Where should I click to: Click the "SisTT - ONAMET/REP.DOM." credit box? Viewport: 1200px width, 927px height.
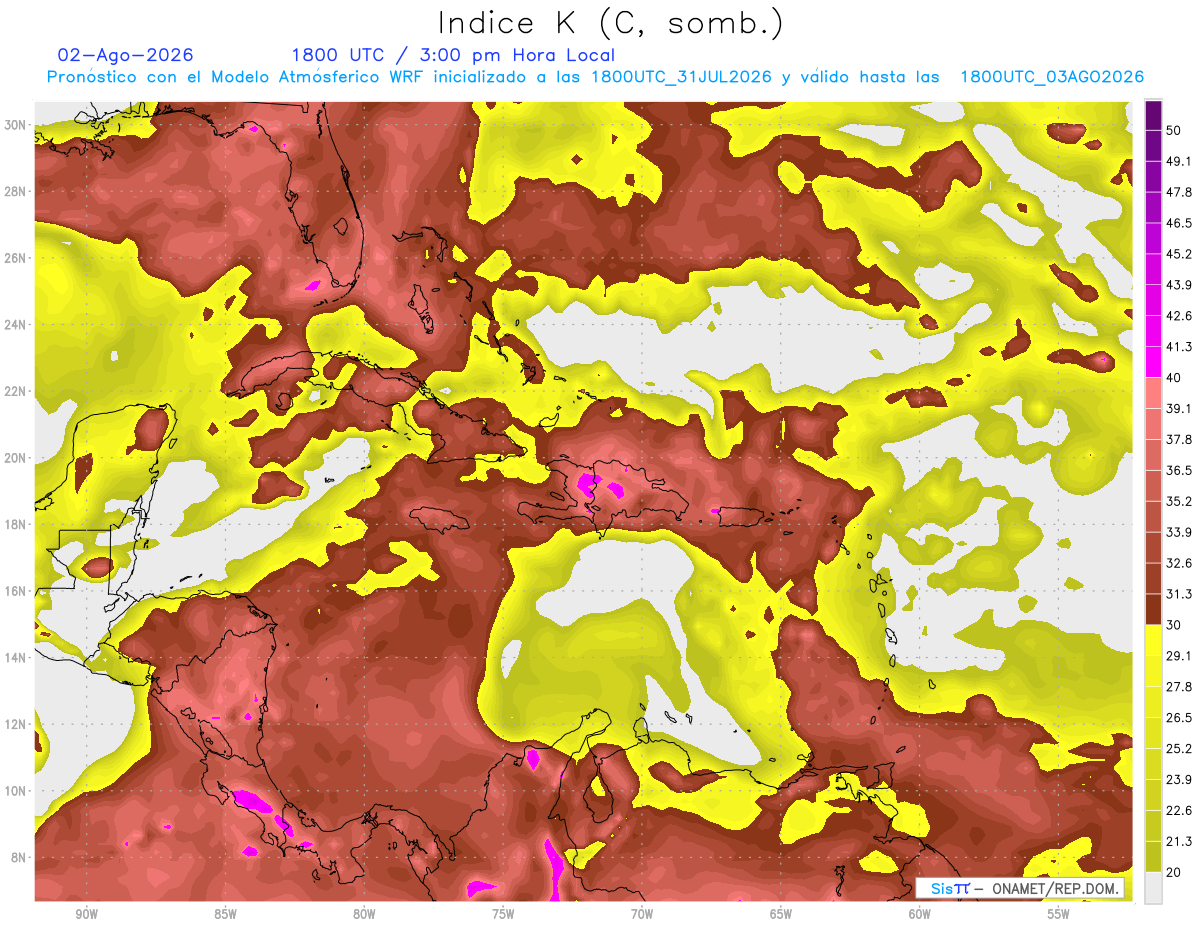tap(1020, 888)
